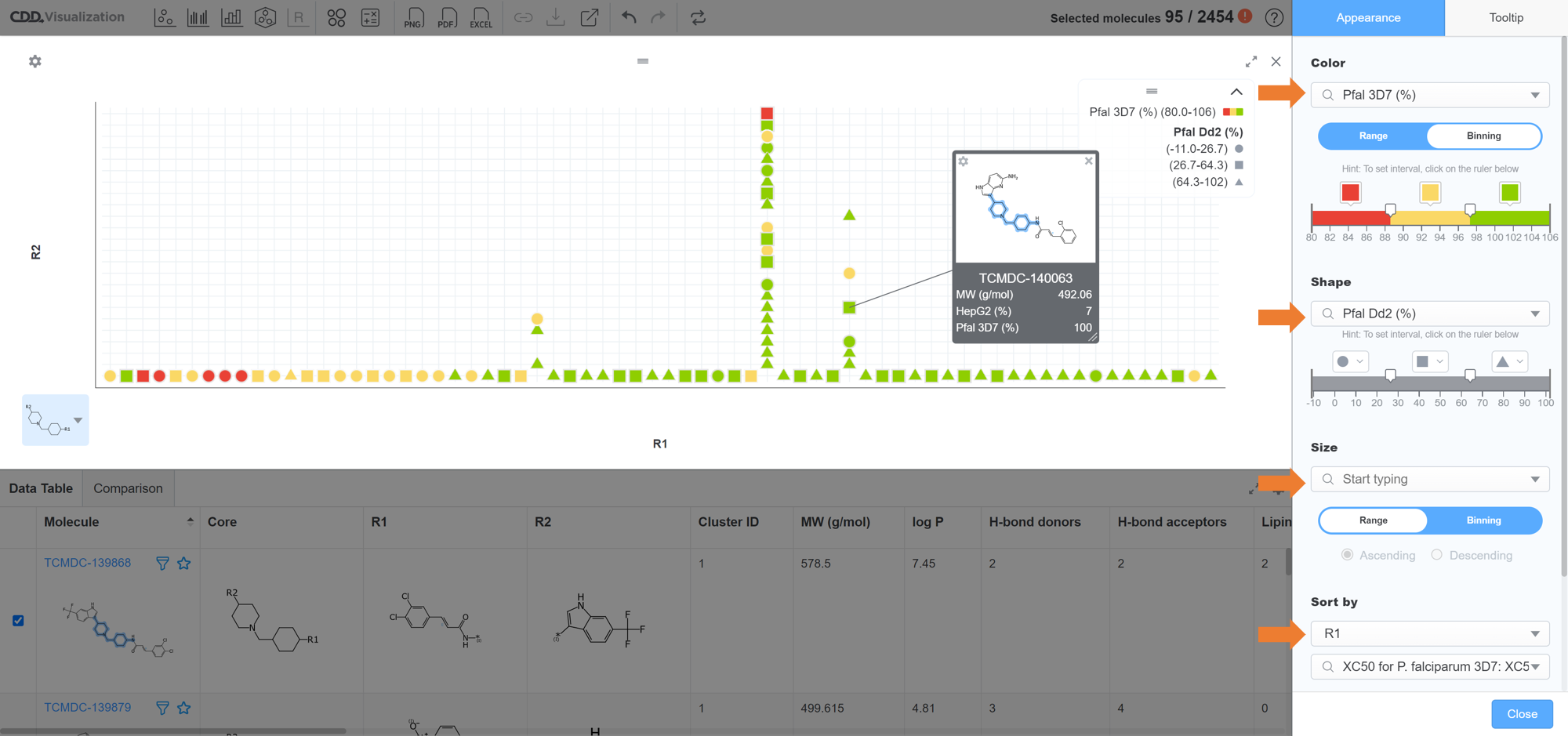Open the XC50 for P. falciparum 3D7 dropdown
This screenshot has width=1568, height=736.
1430,666
